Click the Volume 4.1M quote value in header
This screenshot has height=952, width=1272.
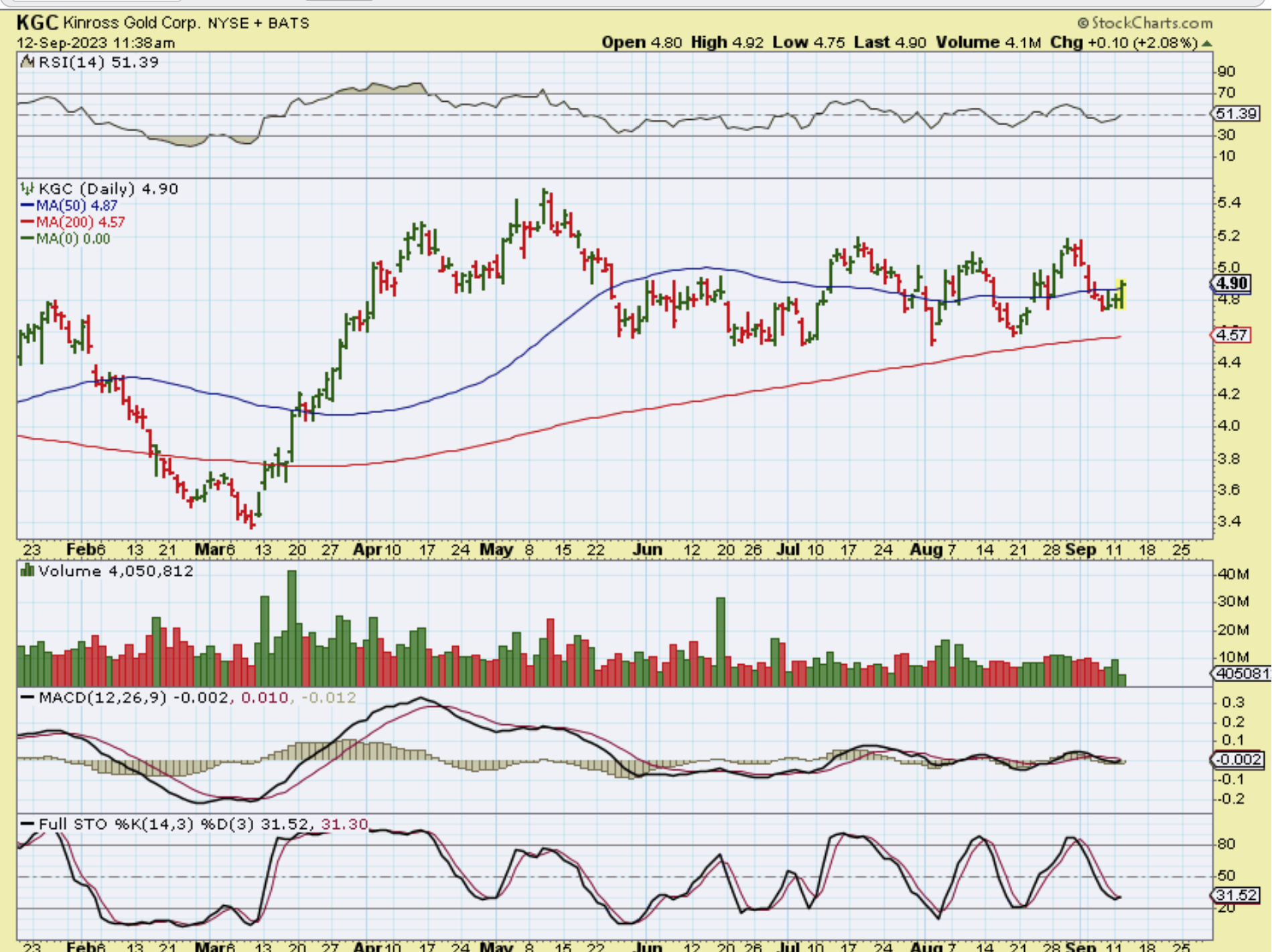pos(989,42)
